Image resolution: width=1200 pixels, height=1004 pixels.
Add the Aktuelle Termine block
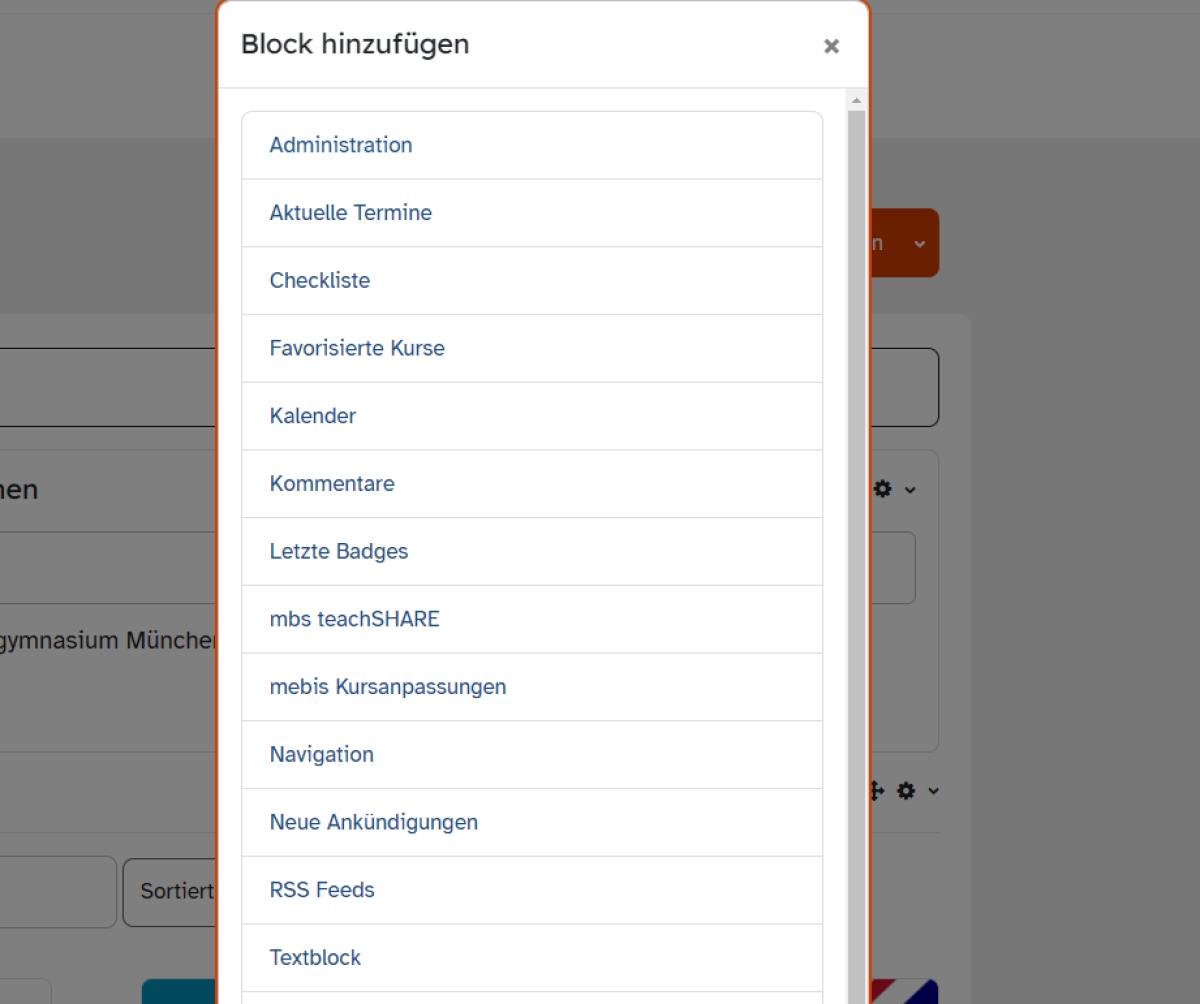coord(532,213)
